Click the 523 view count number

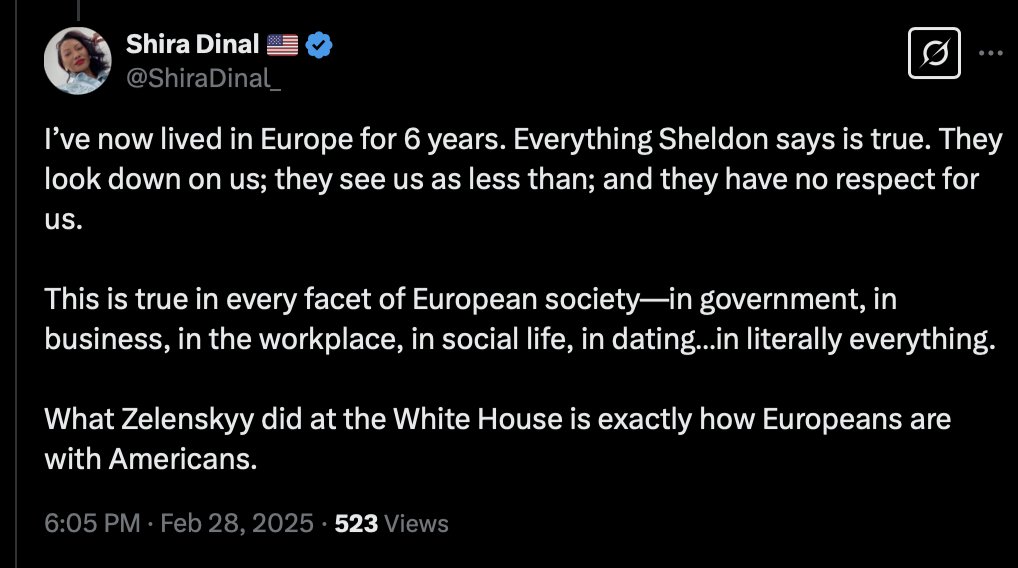pyautogui.click(x=356, y=523)
